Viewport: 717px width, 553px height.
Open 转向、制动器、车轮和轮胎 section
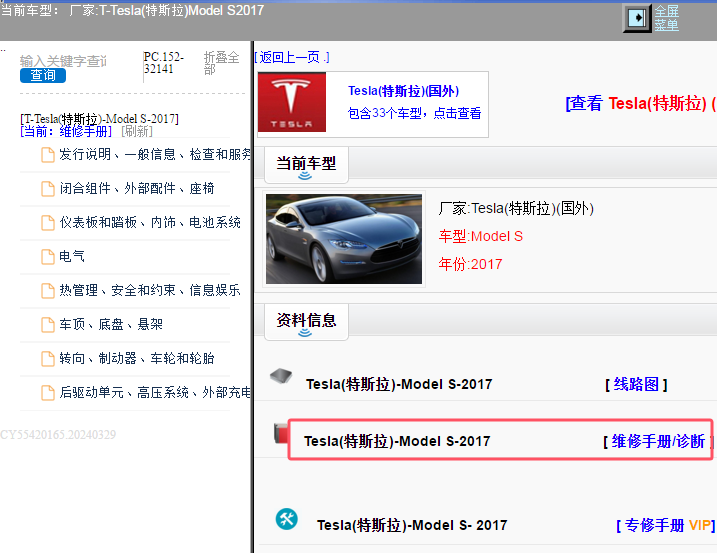click(x=137, y=358)
